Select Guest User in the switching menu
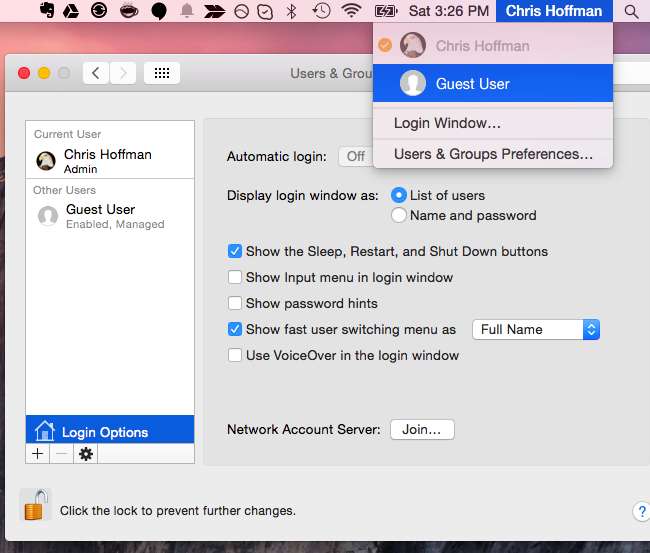Viewport: 650px width, 553px height. 472,84
